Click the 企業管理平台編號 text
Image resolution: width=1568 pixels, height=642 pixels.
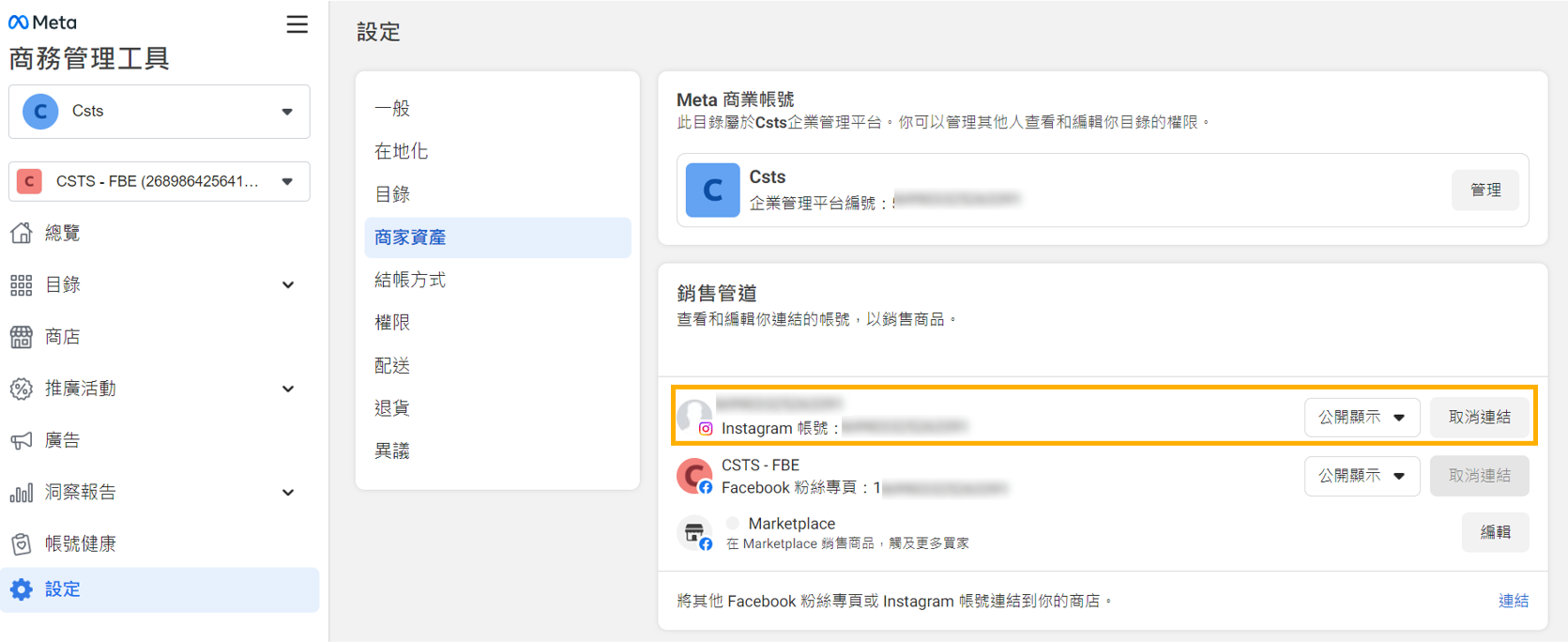(818, 203)
